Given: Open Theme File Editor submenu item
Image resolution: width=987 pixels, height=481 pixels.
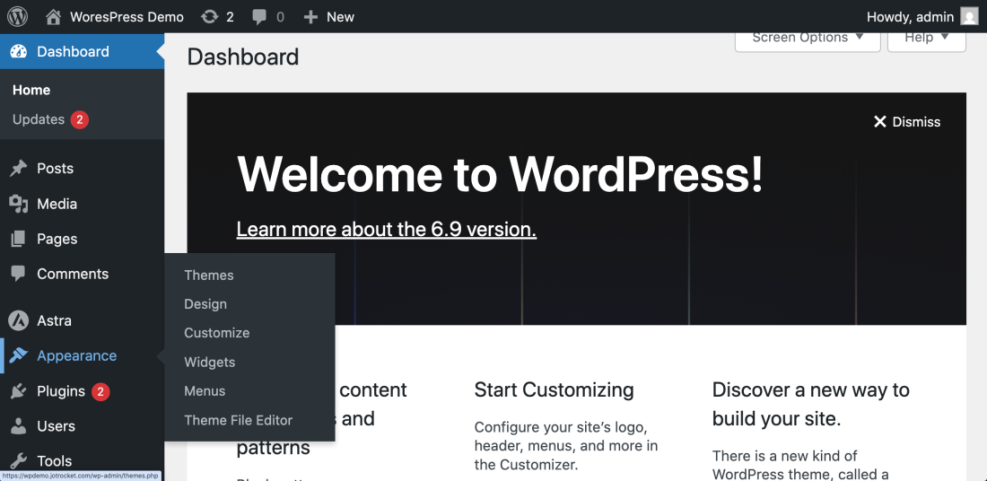Looking at the screenshot, I should click(238, 420).
